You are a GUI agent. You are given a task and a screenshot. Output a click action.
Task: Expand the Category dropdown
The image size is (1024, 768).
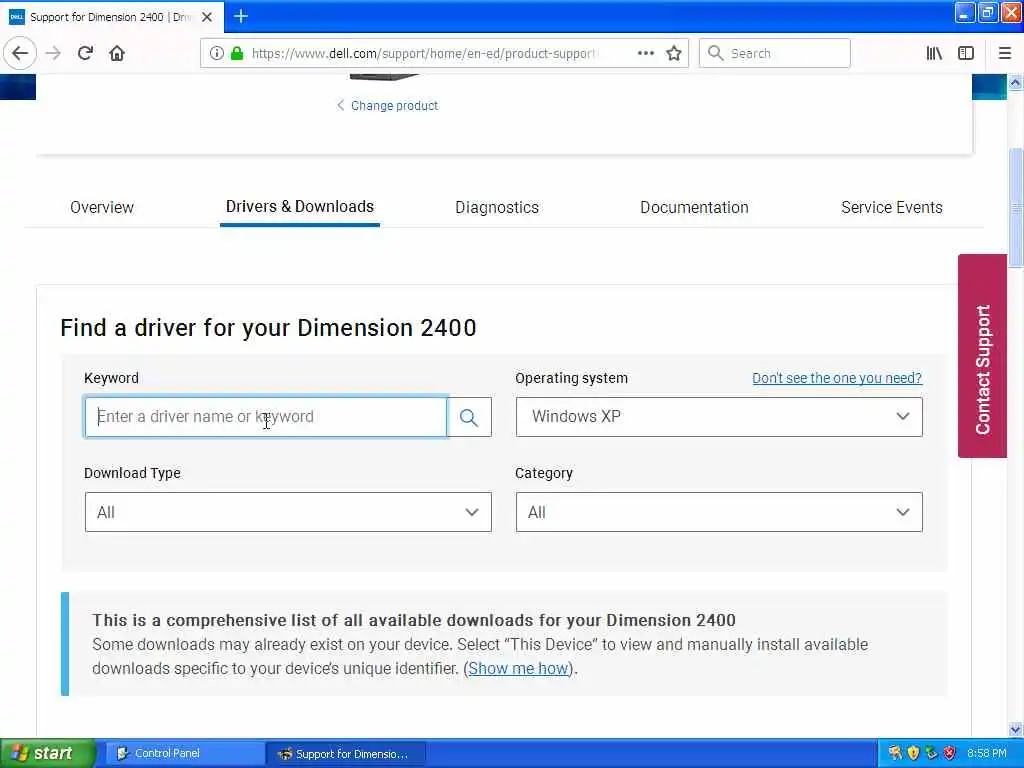719,512
